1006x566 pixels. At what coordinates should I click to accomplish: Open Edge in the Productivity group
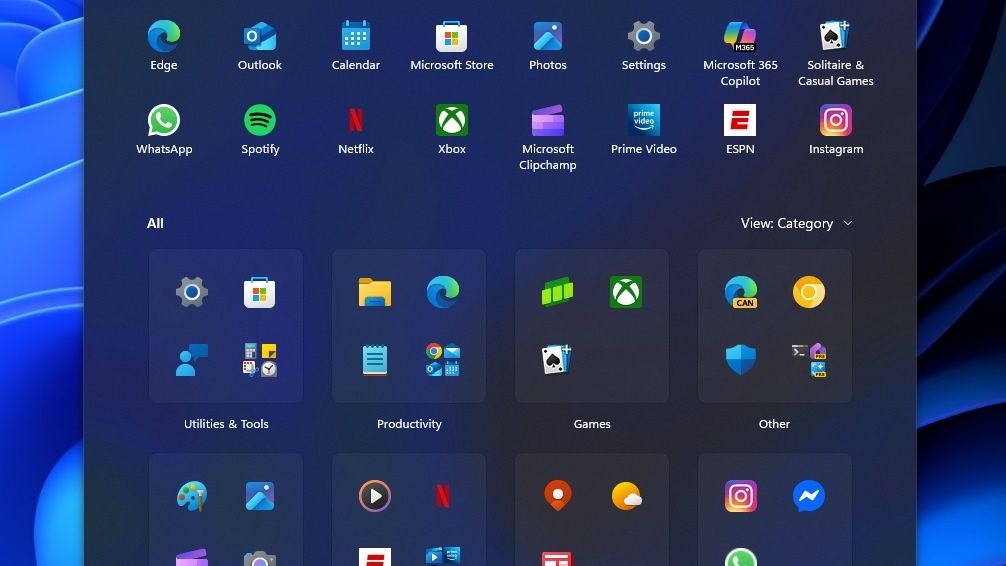point(443,292)
